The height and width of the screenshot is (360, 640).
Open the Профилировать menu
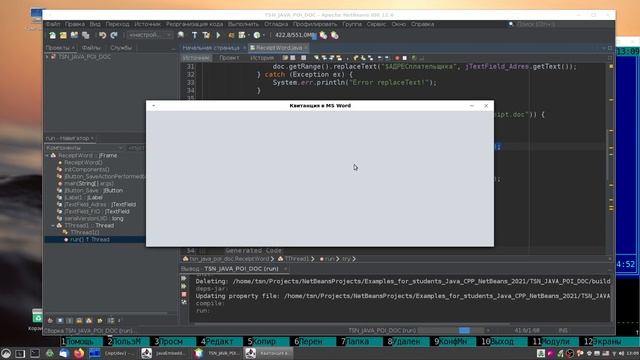pyautogui.click(x=315, y=24)
